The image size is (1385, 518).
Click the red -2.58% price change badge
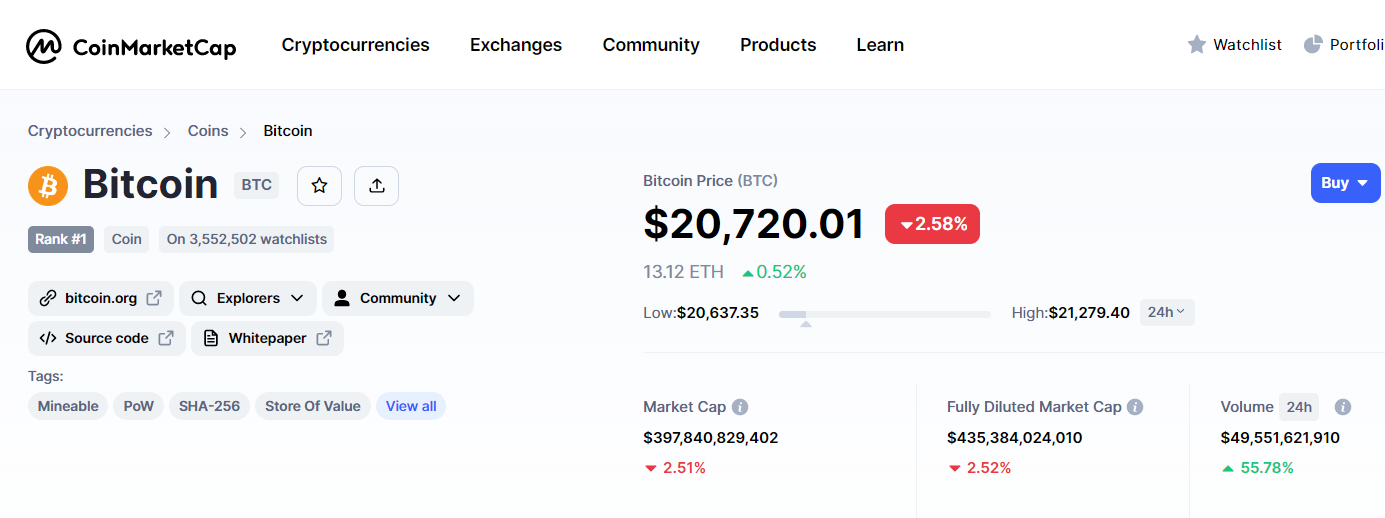pos(932,224)
